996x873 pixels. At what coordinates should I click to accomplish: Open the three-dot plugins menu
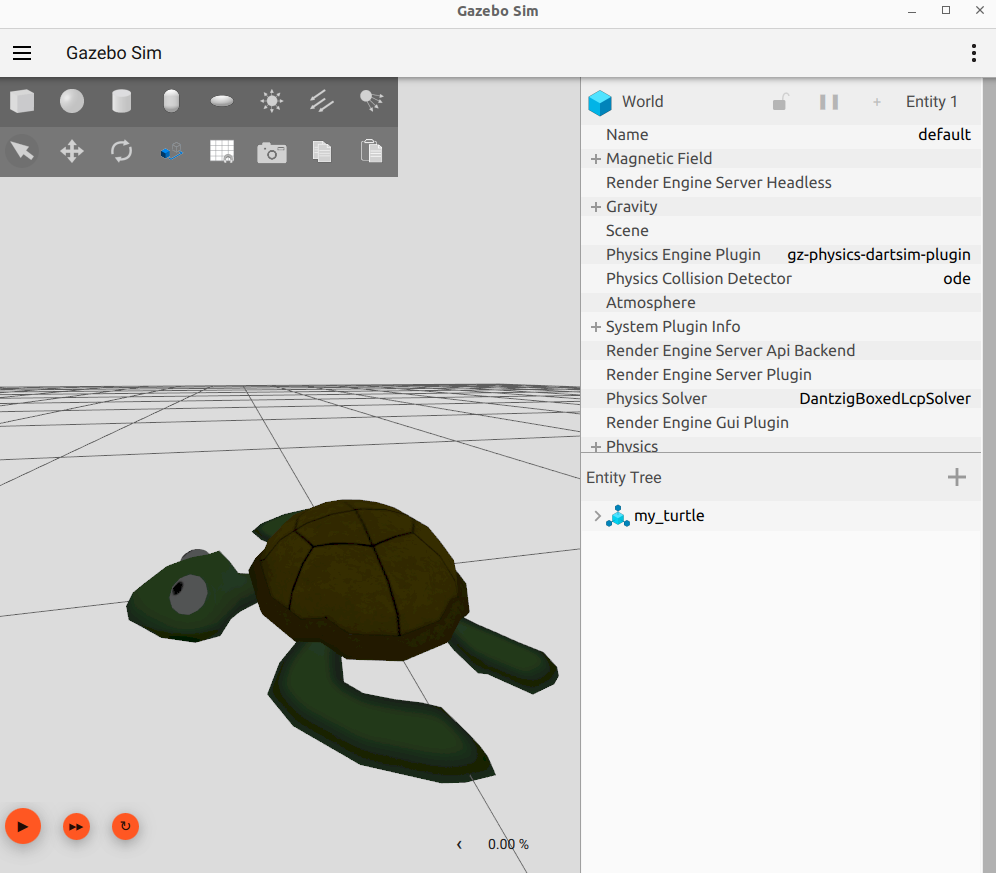click(x=973, y=53)
